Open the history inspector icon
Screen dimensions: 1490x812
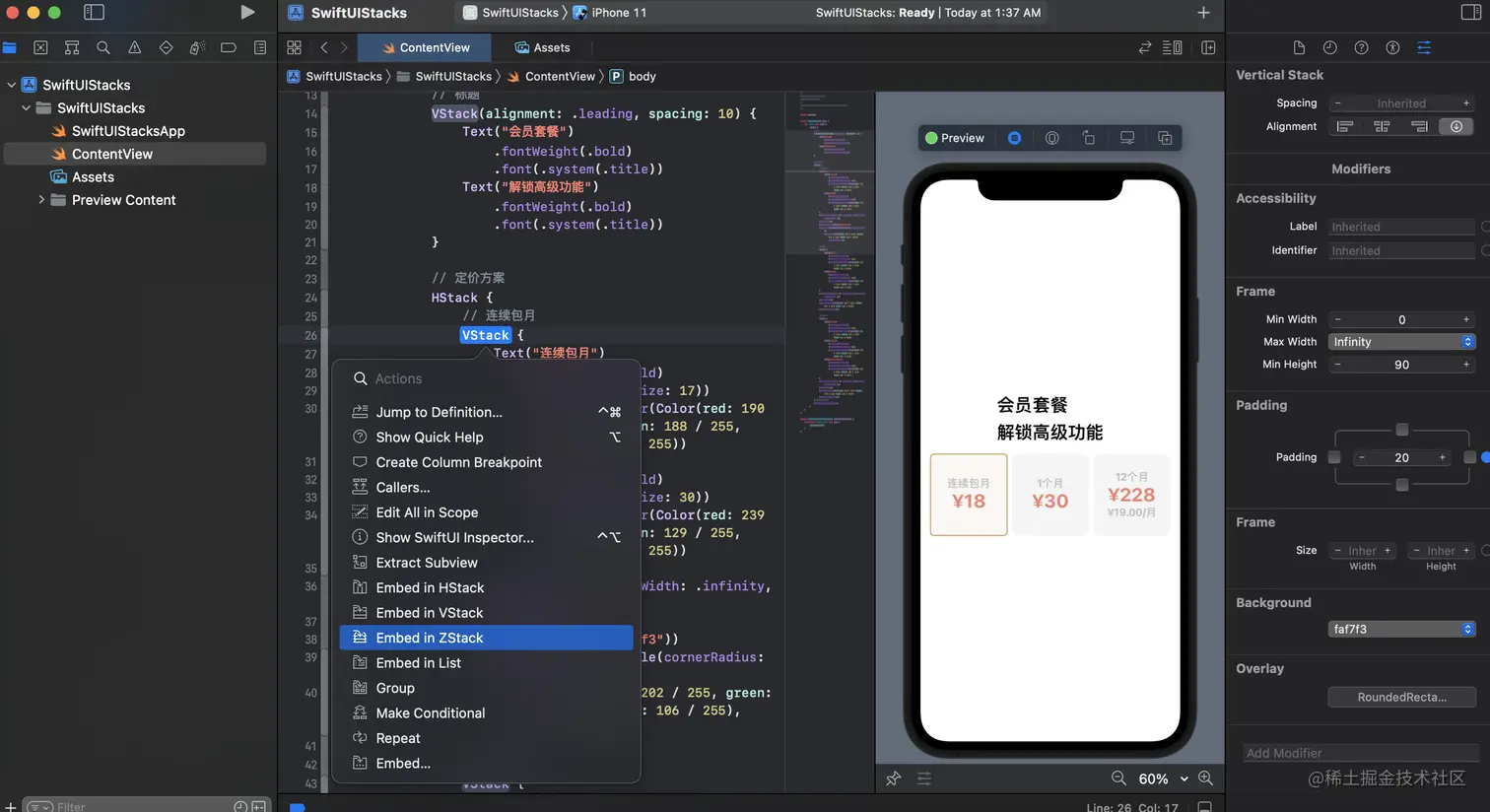pos(1330,47)
